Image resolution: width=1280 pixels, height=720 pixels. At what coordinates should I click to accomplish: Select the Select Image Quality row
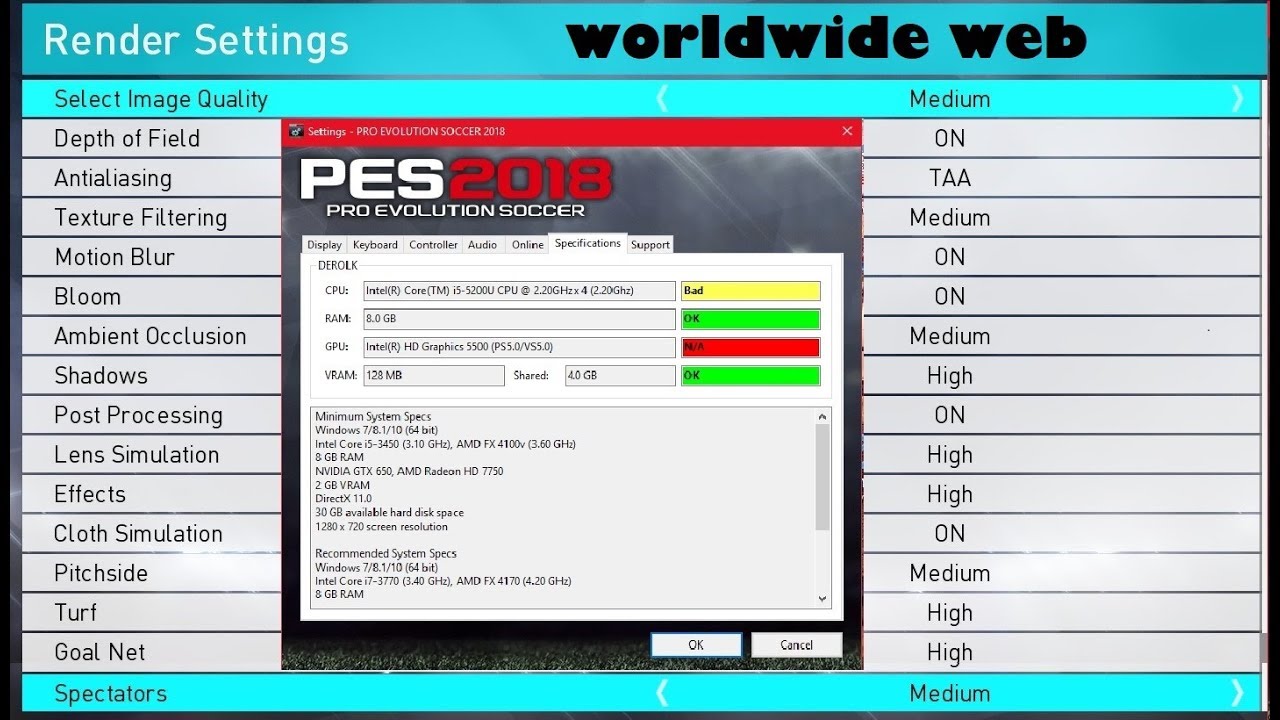[641, 98]
